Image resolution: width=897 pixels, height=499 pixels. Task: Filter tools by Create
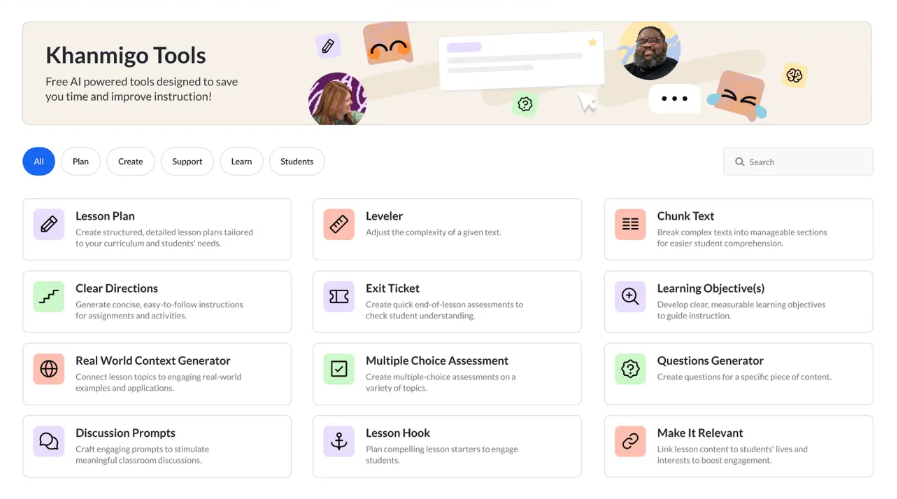pos(130,161)
